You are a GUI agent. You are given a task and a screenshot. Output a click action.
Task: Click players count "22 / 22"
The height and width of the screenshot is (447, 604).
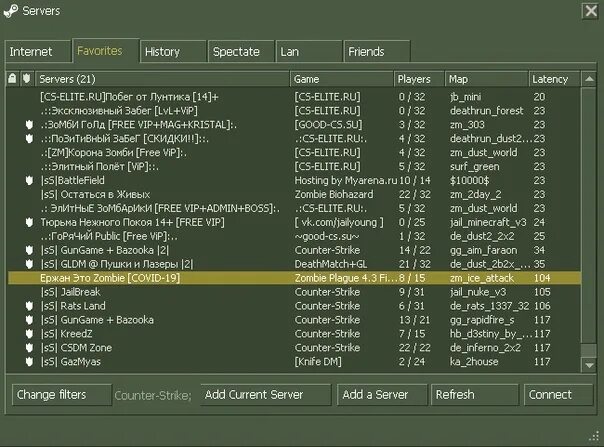[414, 348]
